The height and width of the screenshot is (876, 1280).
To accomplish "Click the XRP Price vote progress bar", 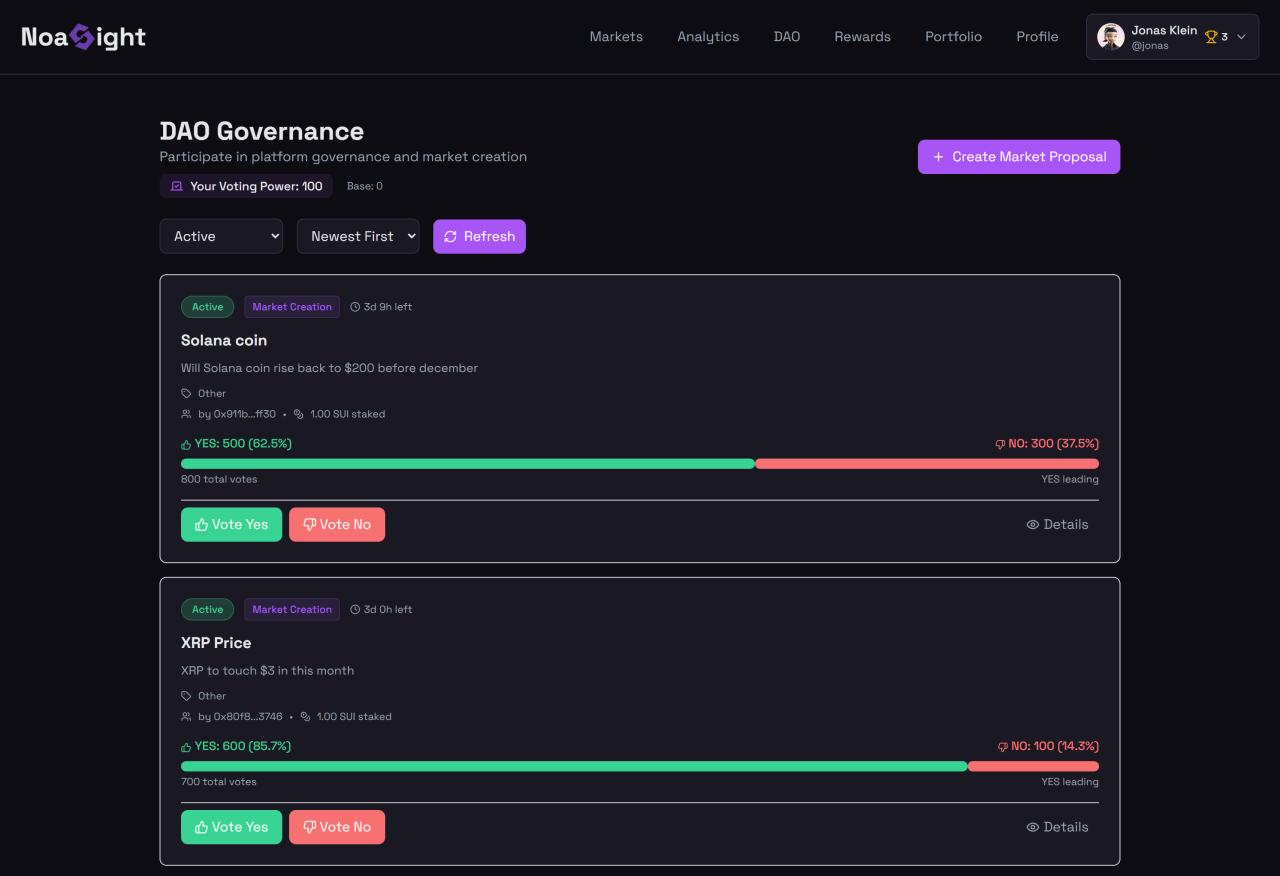I will point(639,766).
